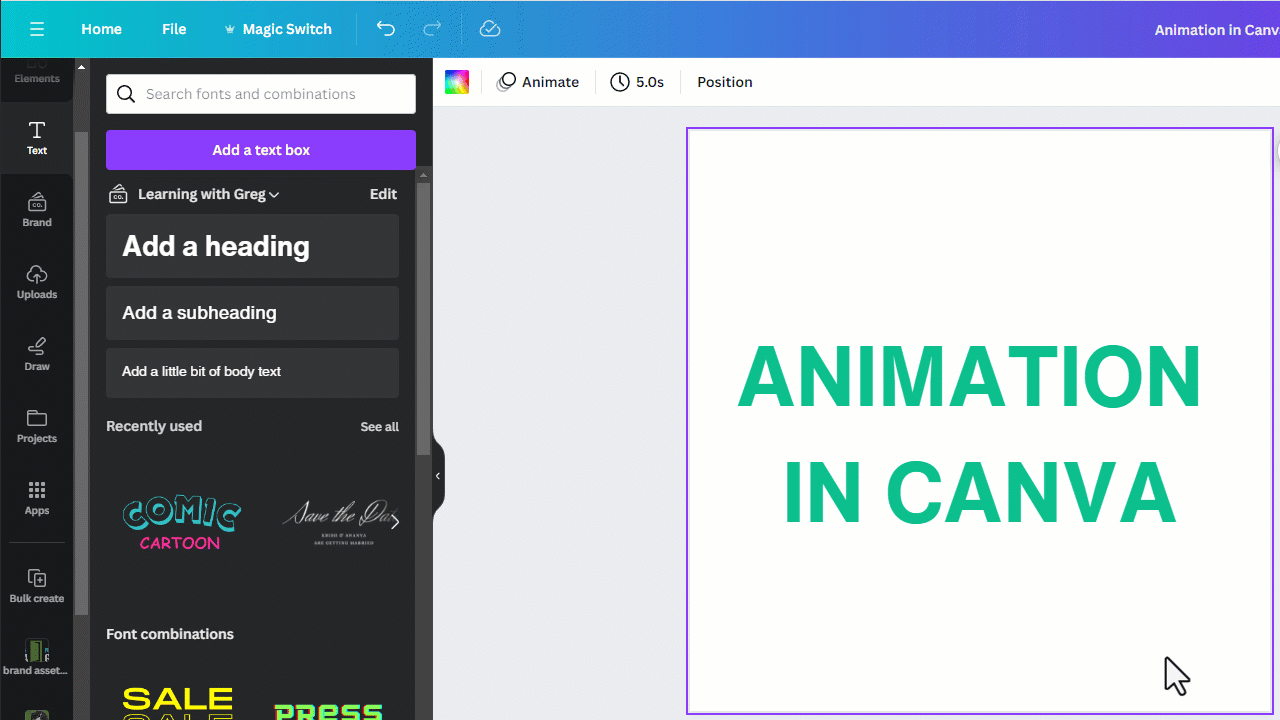The image size is (1280, 720).
Task: Open the Apps panel
Action: click(37, 497)
